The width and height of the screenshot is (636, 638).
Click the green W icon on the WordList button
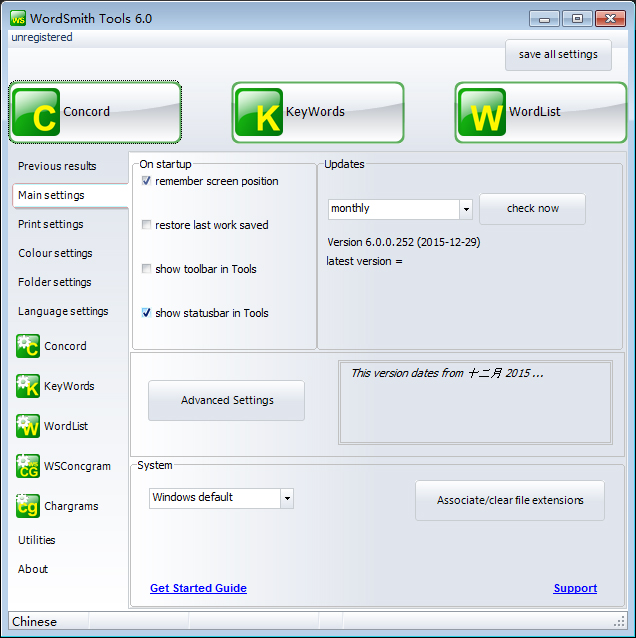[482, 112]
